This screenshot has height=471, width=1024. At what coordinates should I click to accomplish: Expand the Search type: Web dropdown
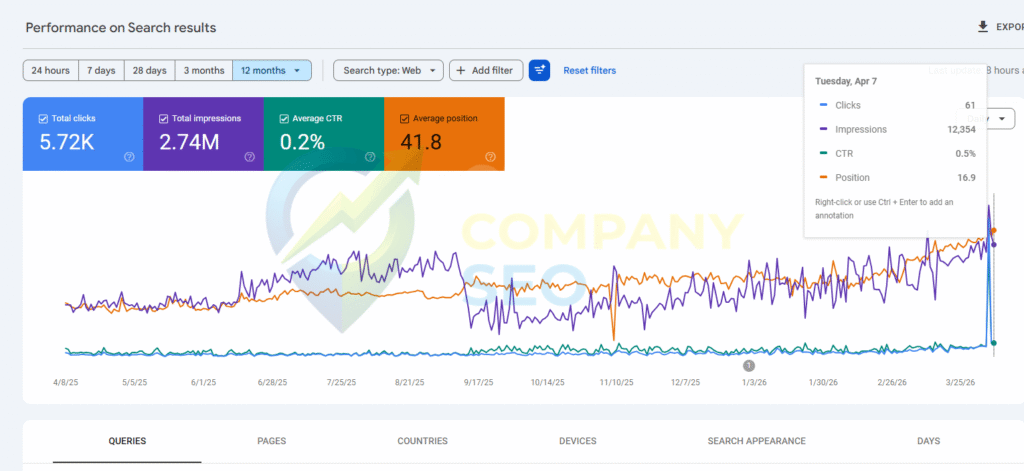(389, 70)
